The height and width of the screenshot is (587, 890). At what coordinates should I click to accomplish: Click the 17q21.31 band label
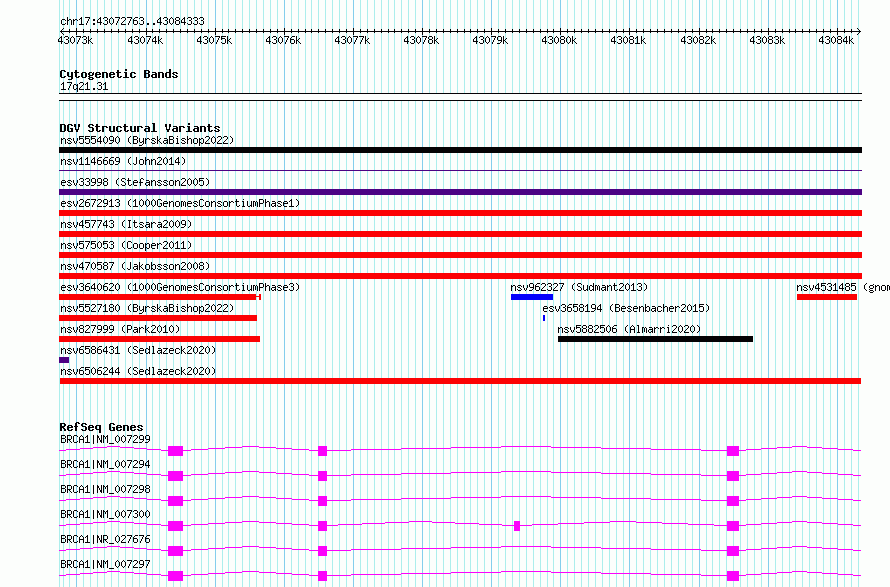tap(84, 86)
